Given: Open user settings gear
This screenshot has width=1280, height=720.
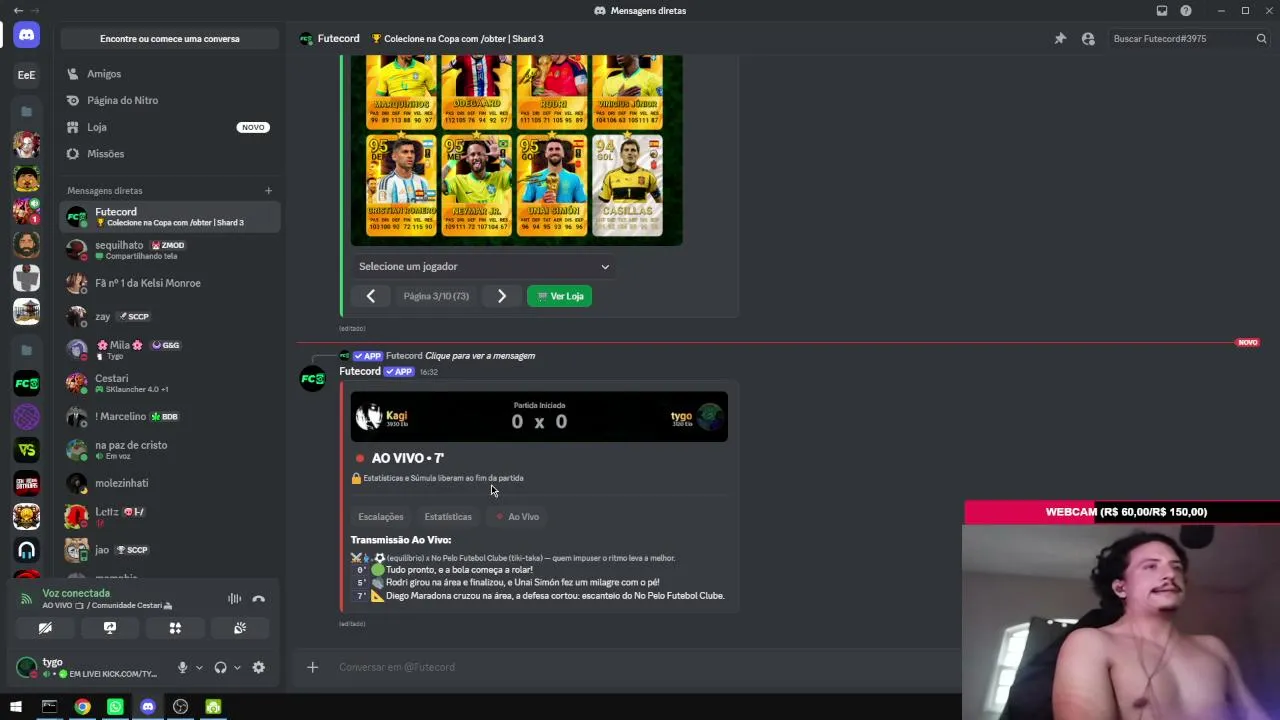Looking at the screenshot, I should (x=259, y=668).
